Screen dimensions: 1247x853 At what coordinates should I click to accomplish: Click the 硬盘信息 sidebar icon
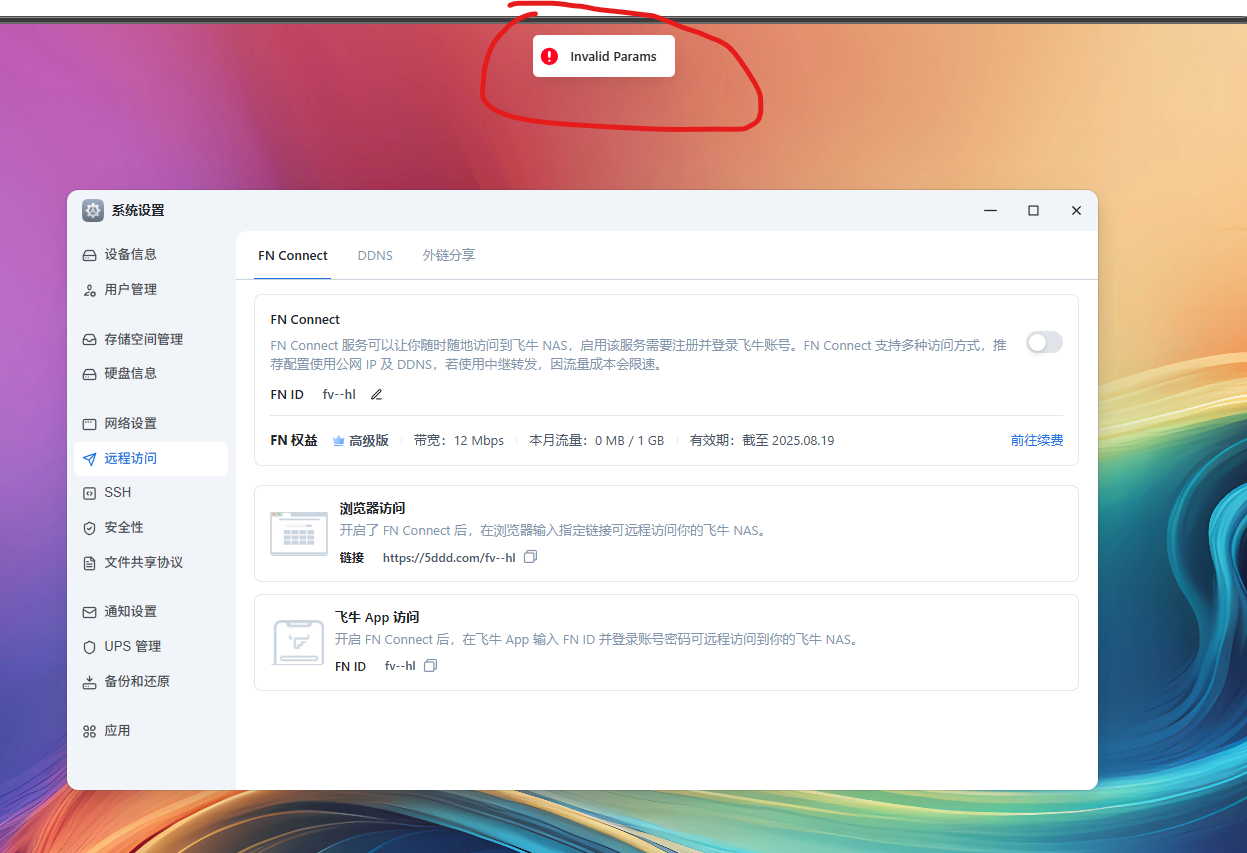click(89, 374)
